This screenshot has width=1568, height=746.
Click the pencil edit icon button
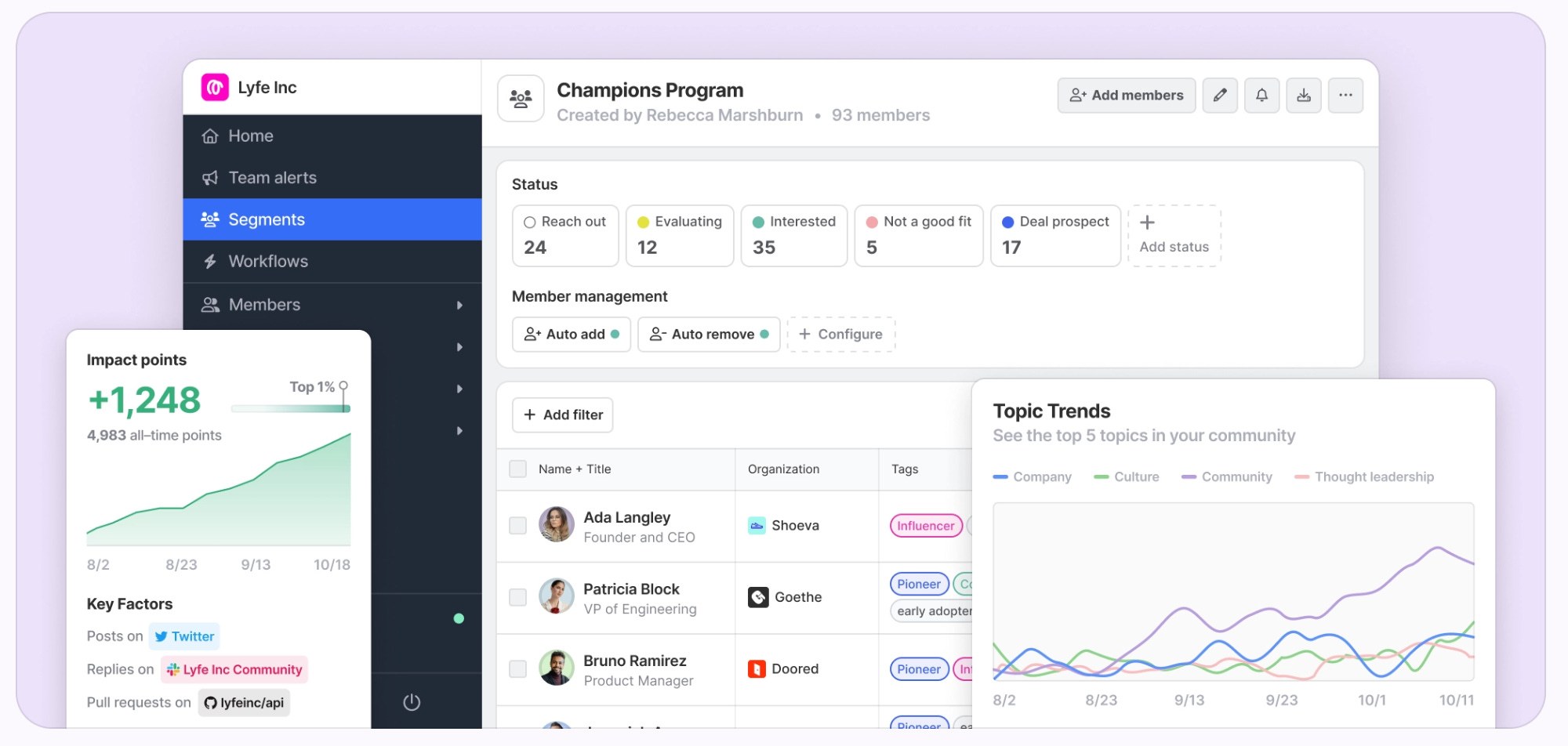click(x=1220, y=96)
